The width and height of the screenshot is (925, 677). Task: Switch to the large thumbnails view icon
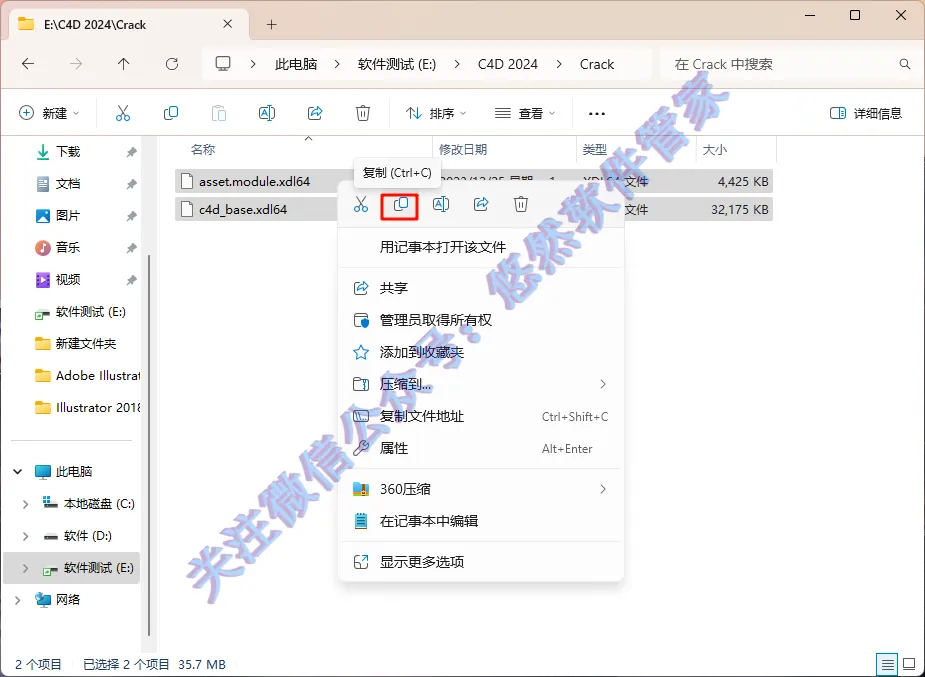tap(909, 665)
